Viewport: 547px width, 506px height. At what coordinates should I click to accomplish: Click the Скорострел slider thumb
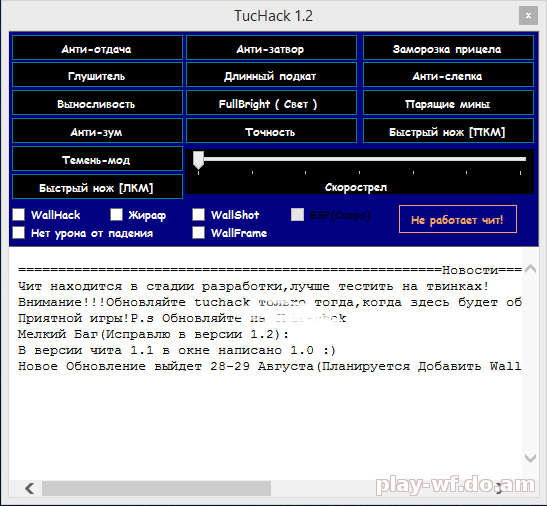tap(198, 160)
